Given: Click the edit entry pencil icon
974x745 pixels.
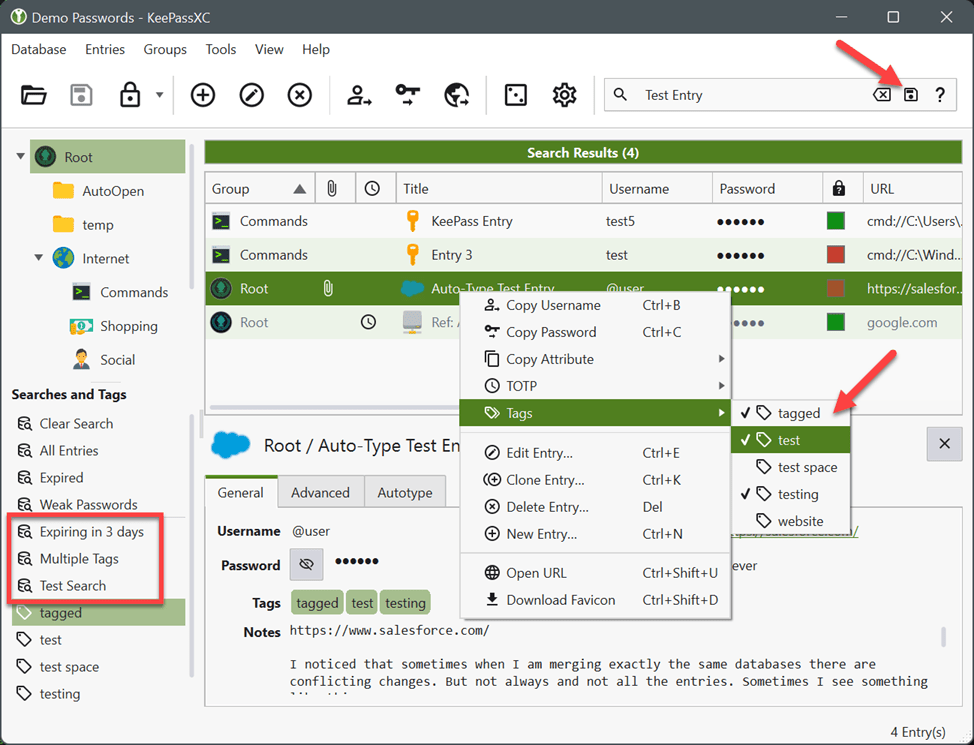Looking at the screenshot, I should tap(252, 95).
